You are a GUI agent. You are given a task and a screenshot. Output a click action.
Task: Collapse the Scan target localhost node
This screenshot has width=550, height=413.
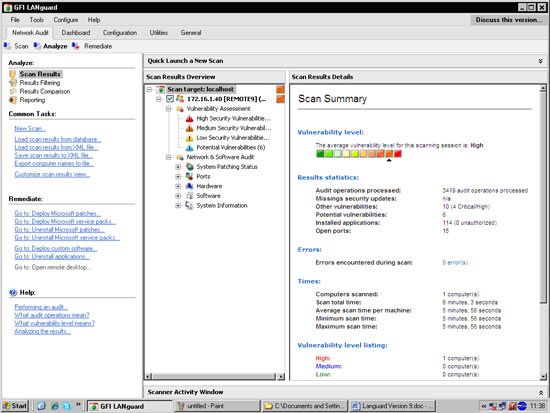pyautogui.click(x=149, y=89)
